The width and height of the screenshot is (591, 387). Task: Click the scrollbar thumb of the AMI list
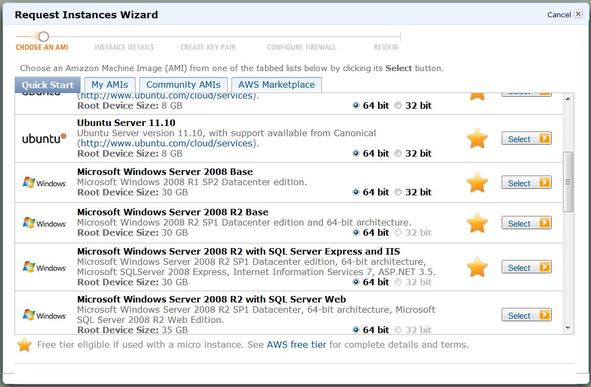tap(568, 182)
